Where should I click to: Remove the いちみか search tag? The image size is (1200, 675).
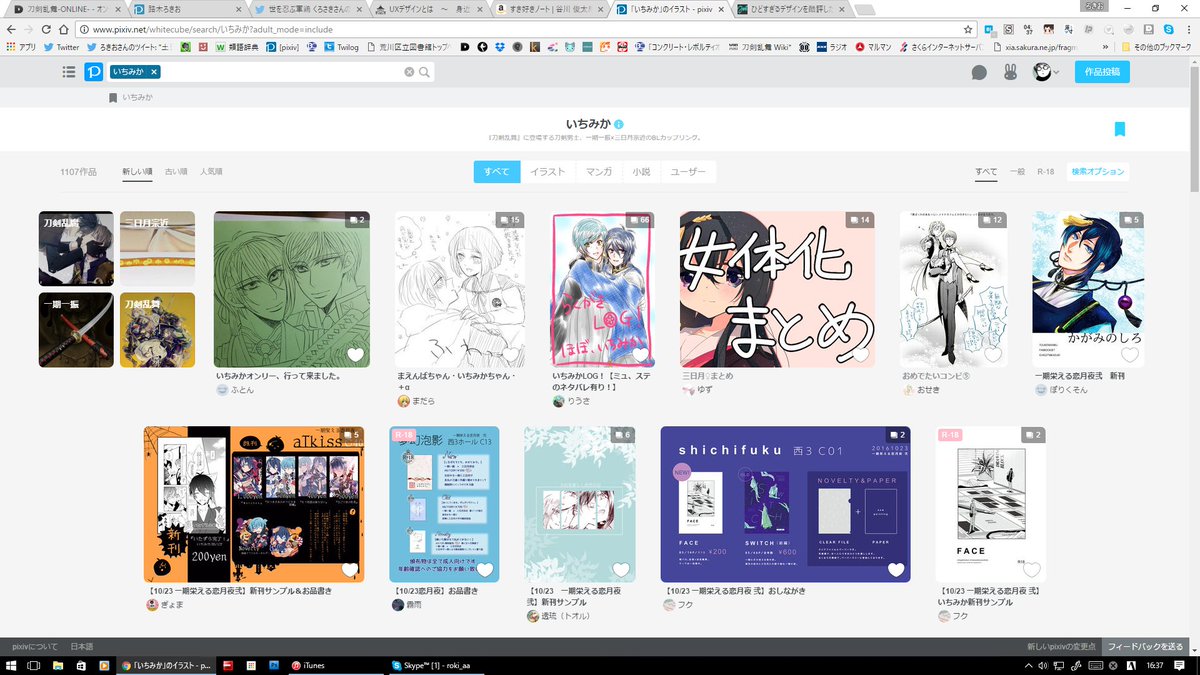(x=155, y=72)
